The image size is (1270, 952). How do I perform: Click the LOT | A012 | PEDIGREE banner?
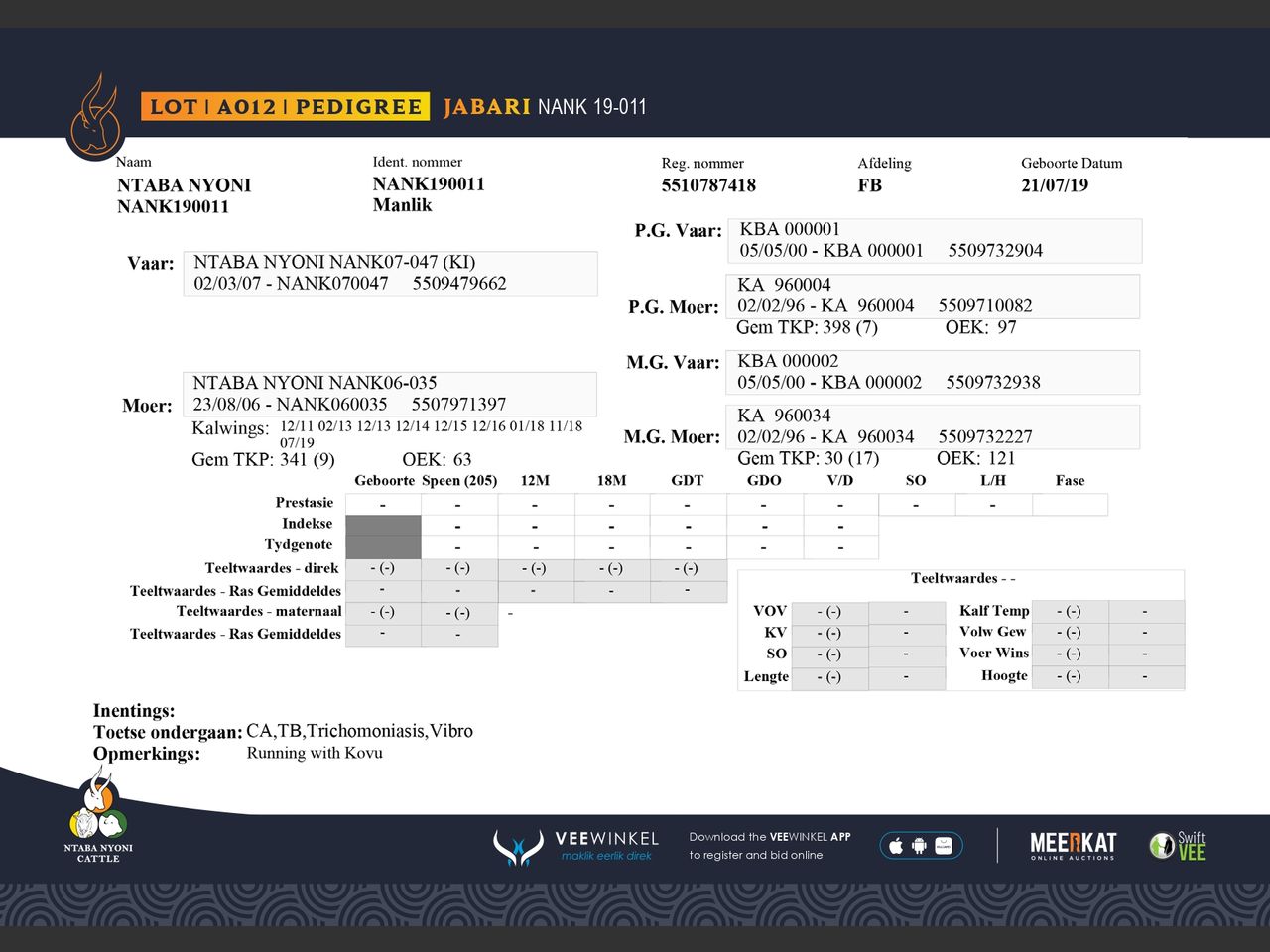click(285, 107)
